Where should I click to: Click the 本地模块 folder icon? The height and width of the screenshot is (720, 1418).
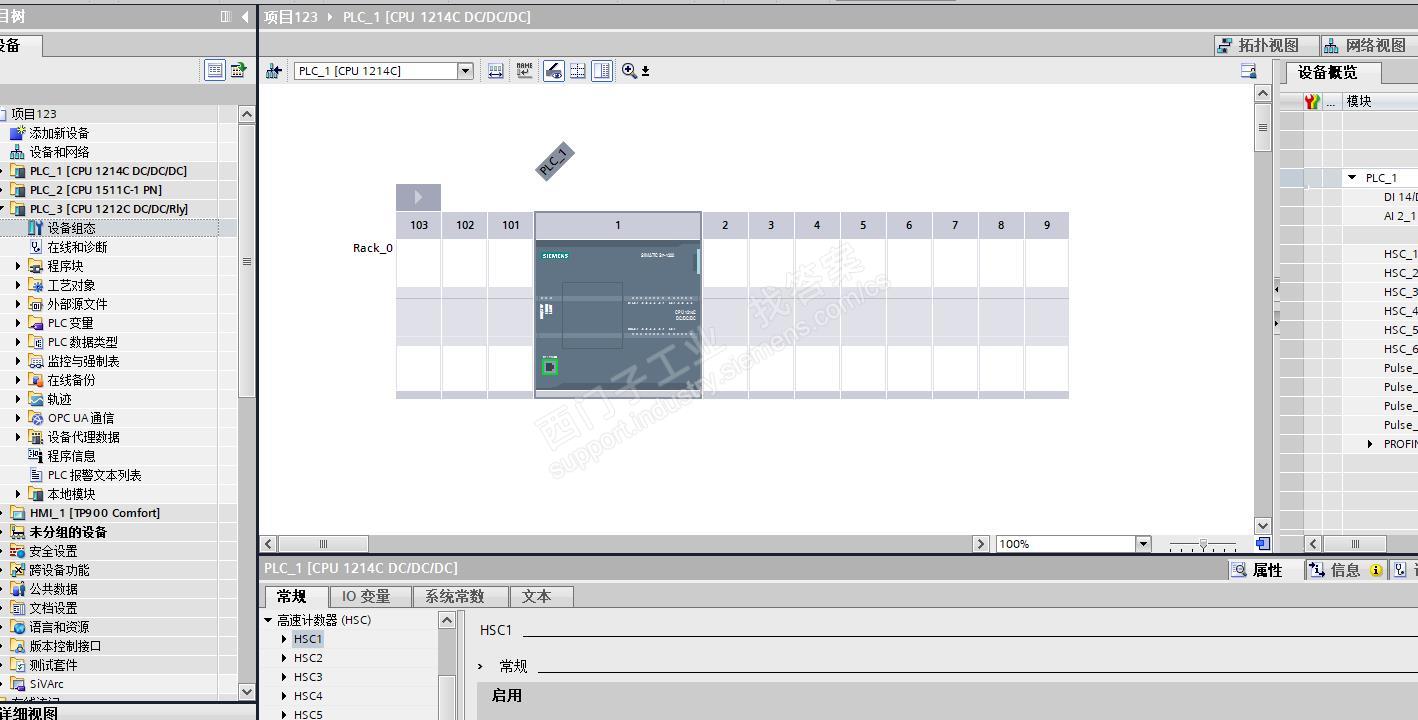tap(36, 494)
